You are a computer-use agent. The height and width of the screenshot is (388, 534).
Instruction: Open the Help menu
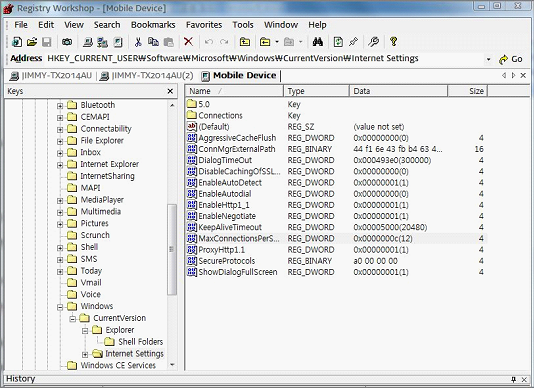(317, 25)
